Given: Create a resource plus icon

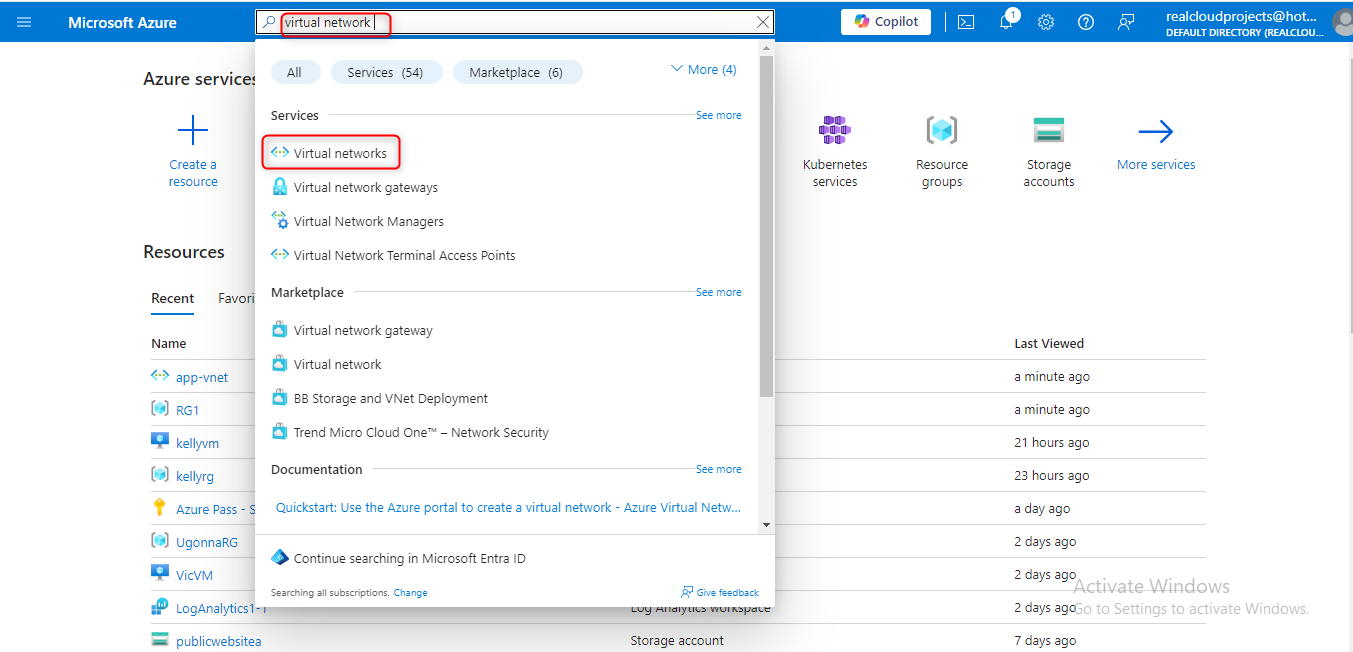Looking at the screenshot, I should (x=193, y=131).
